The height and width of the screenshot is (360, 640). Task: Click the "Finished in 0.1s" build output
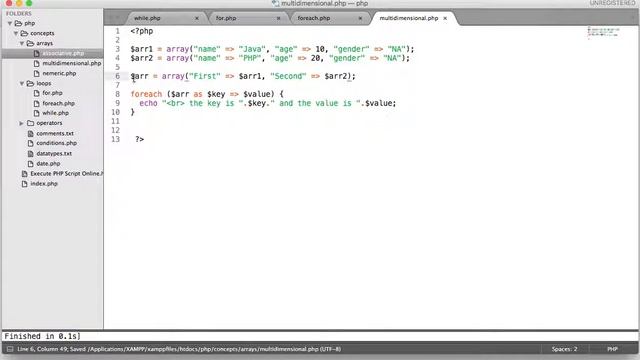coord(42,336)
